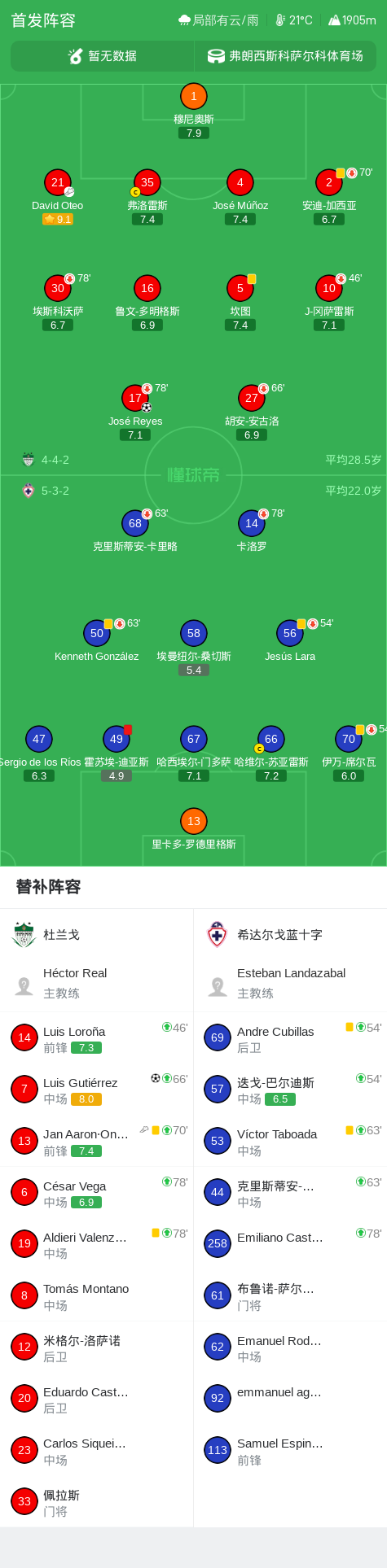Viewport: 387px width, 1568px height.
Task: Select blue player 68 克里斯蒂安-卡里略
Action: [134, 523]
